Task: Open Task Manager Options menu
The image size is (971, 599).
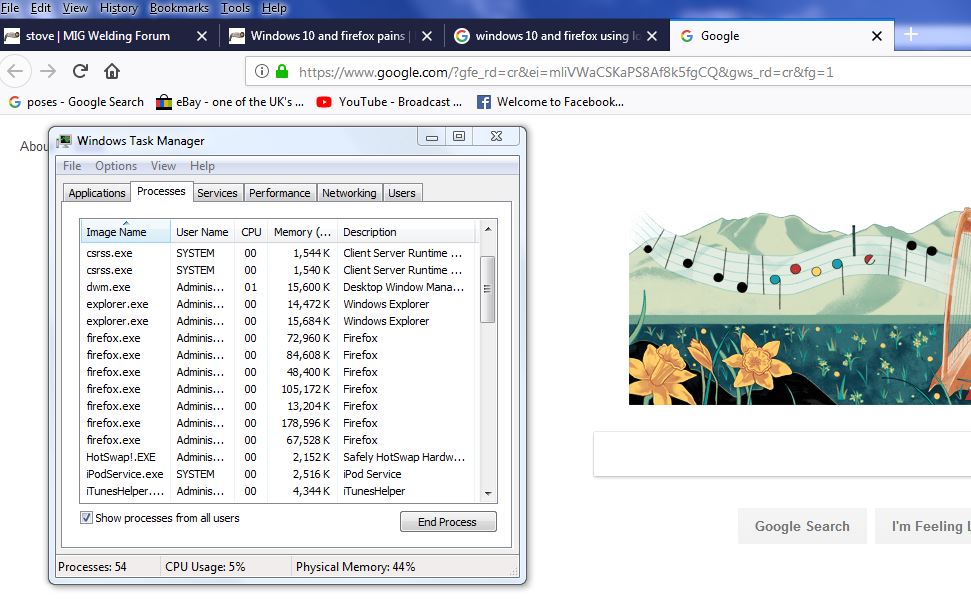Action: [116, 166]
